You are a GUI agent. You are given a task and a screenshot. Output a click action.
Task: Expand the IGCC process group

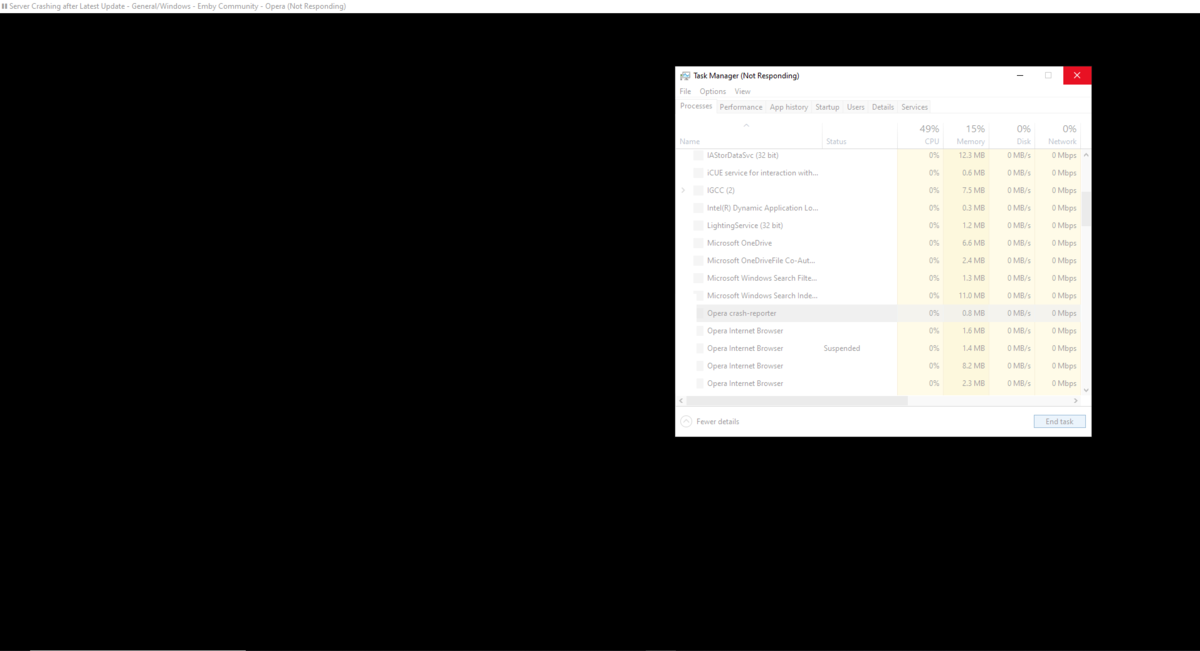(x=683, y=190)
